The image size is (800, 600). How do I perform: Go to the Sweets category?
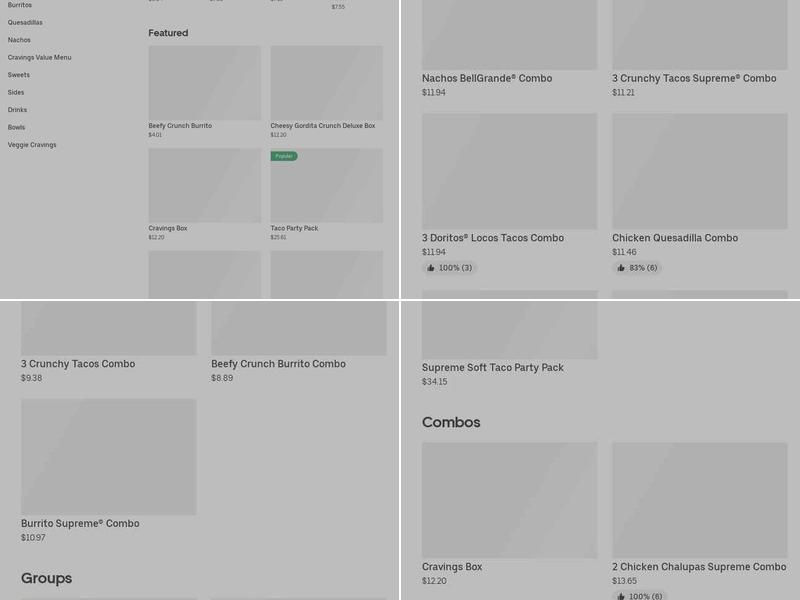coord(18,75)
